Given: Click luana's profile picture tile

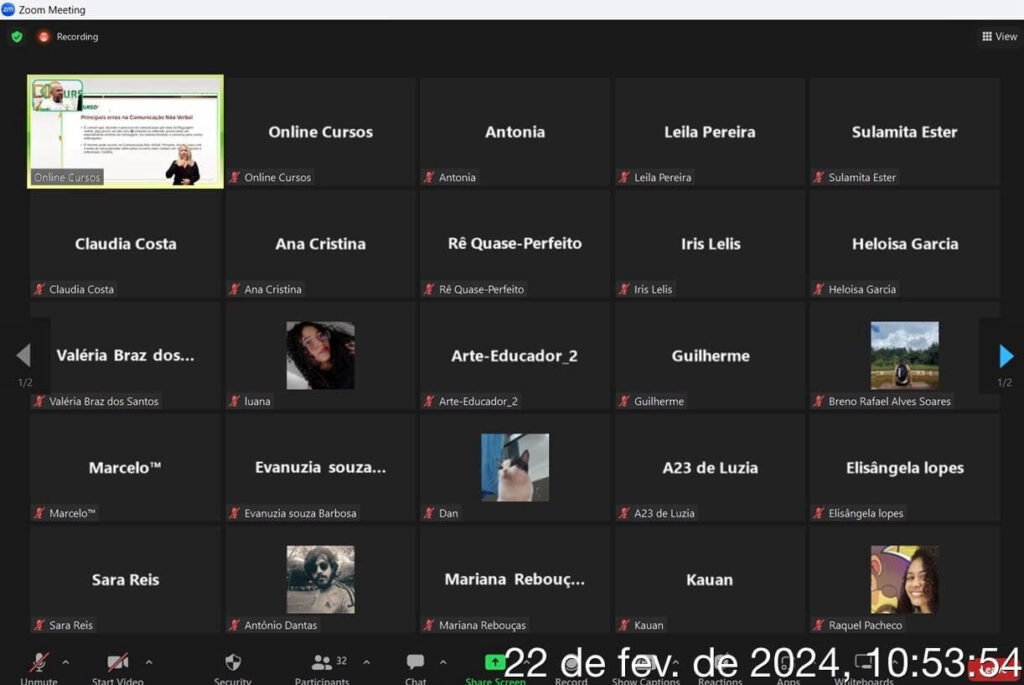Looking at the screenshot, I should tap(320, 355).
